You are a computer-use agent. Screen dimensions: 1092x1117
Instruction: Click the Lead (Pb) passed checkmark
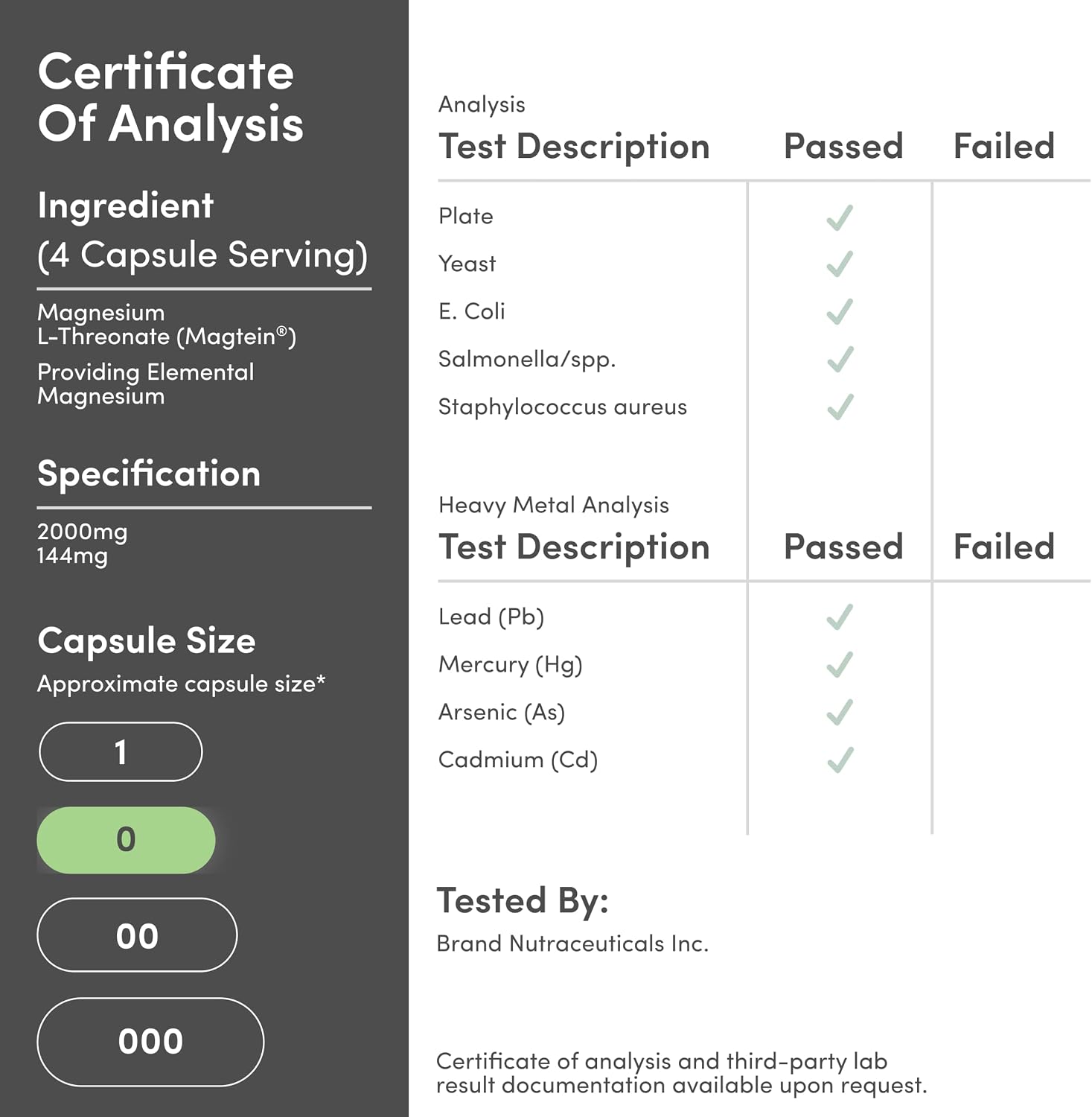pyautogui.click(x=840, y=617)
